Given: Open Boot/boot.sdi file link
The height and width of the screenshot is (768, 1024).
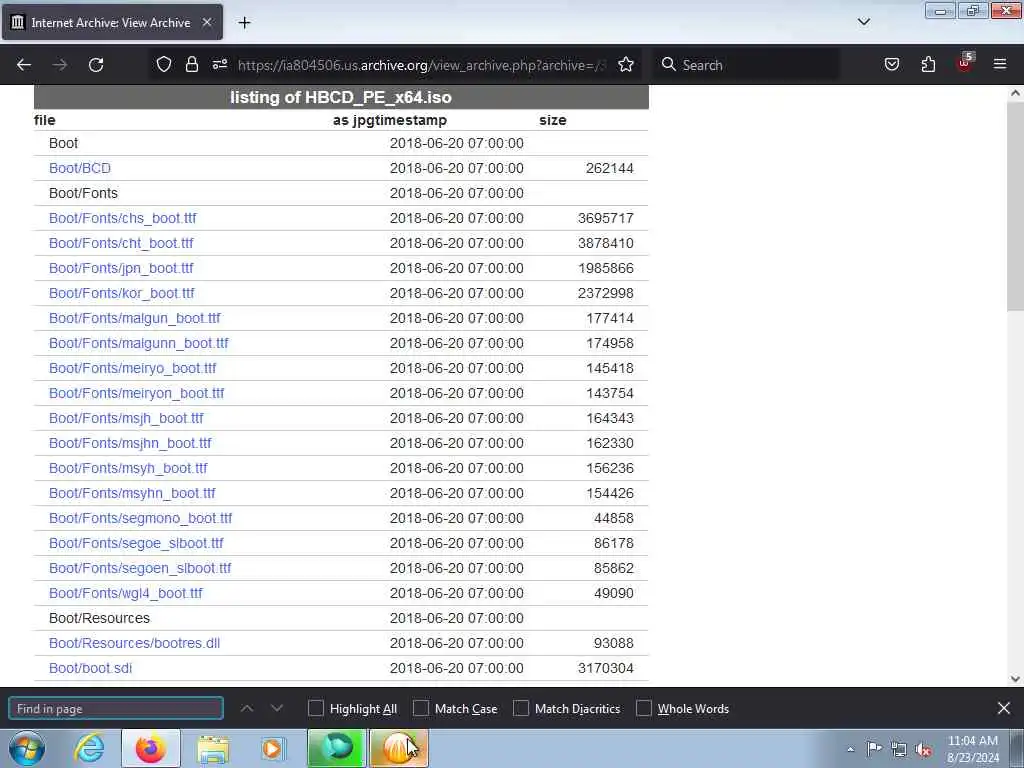Looking at the screenshot, I should 91,668.
